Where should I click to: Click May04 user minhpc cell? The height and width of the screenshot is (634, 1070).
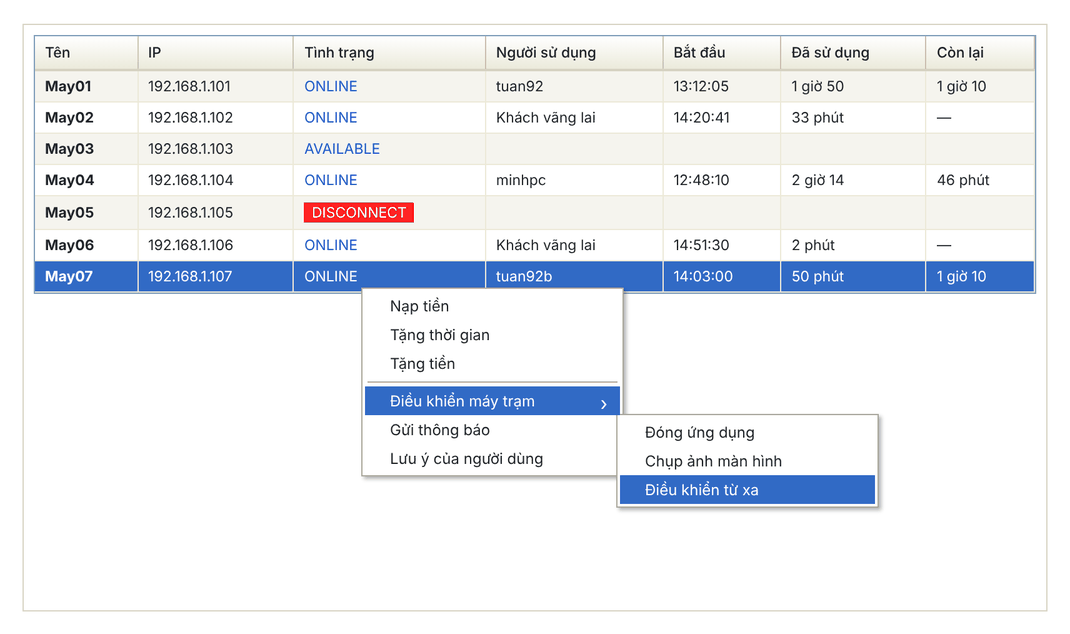point(574,180)
